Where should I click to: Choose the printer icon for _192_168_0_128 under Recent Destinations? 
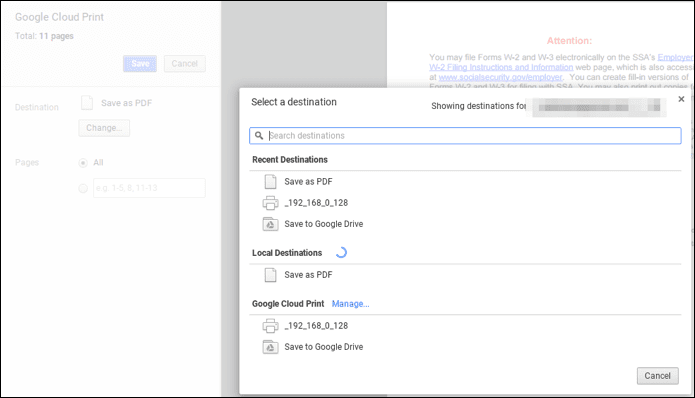[x=270, y=203]
